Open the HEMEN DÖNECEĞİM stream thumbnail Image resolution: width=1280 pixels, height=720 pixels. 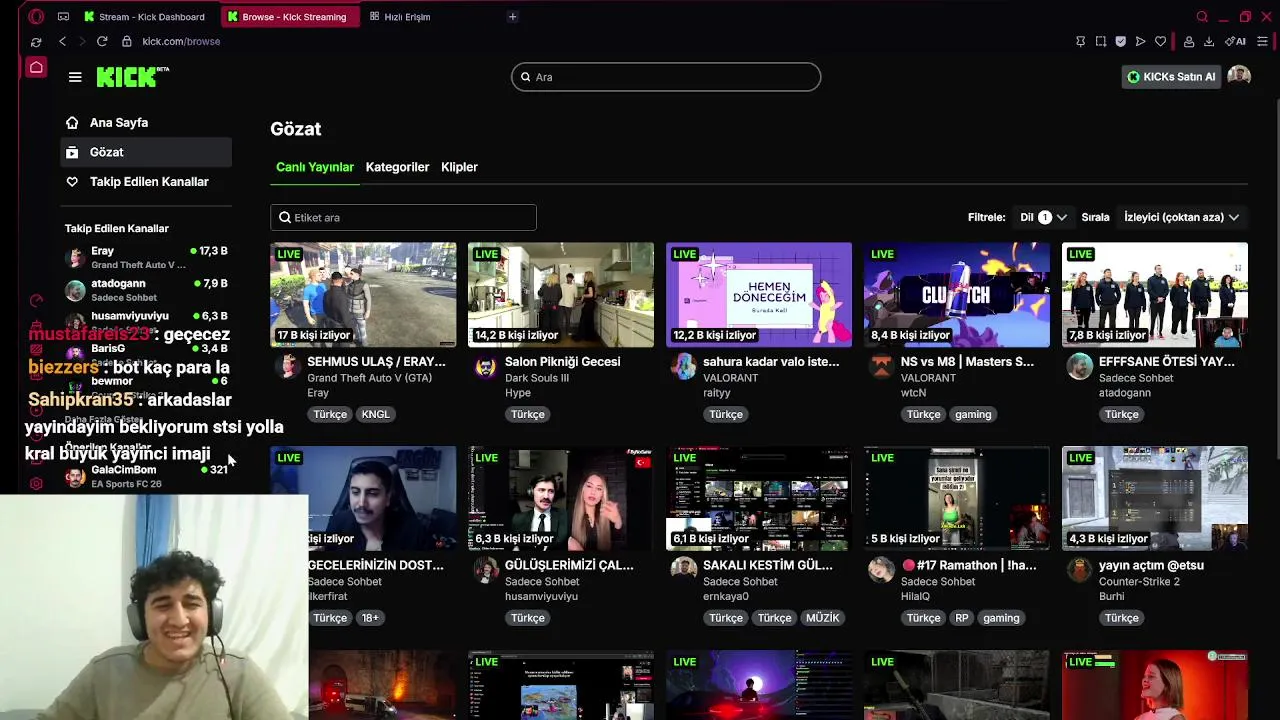759,295
